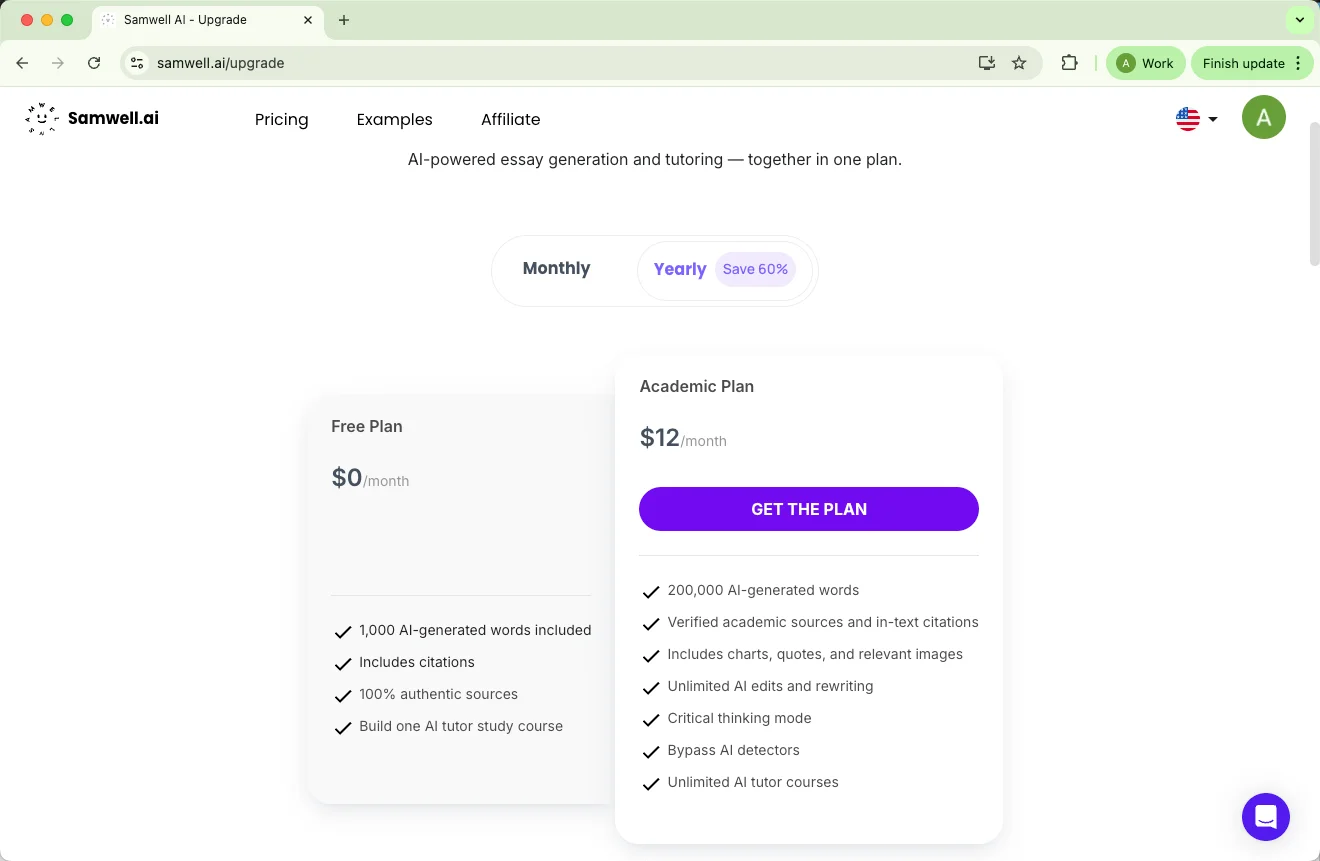Open Chrome's three-dot menu beside Finish update
The width and height of the screenshot is (1320, 861).
[1298, 63]
